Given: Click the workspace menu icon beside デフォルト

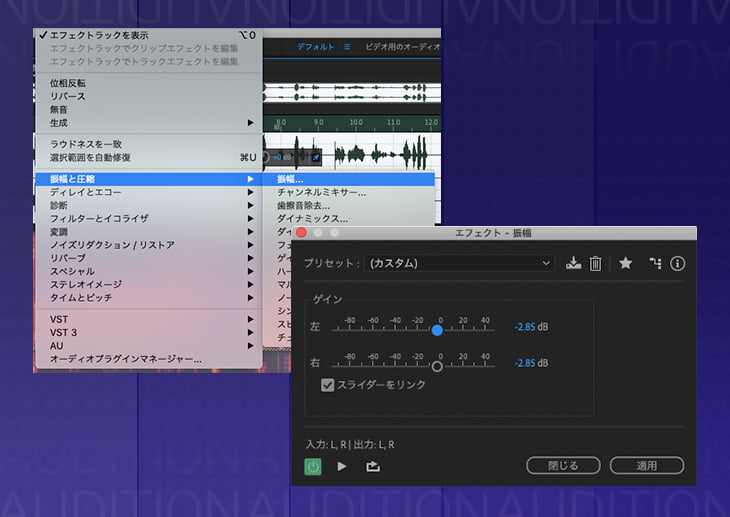Looking at the screenshot, I should point(347,47).
